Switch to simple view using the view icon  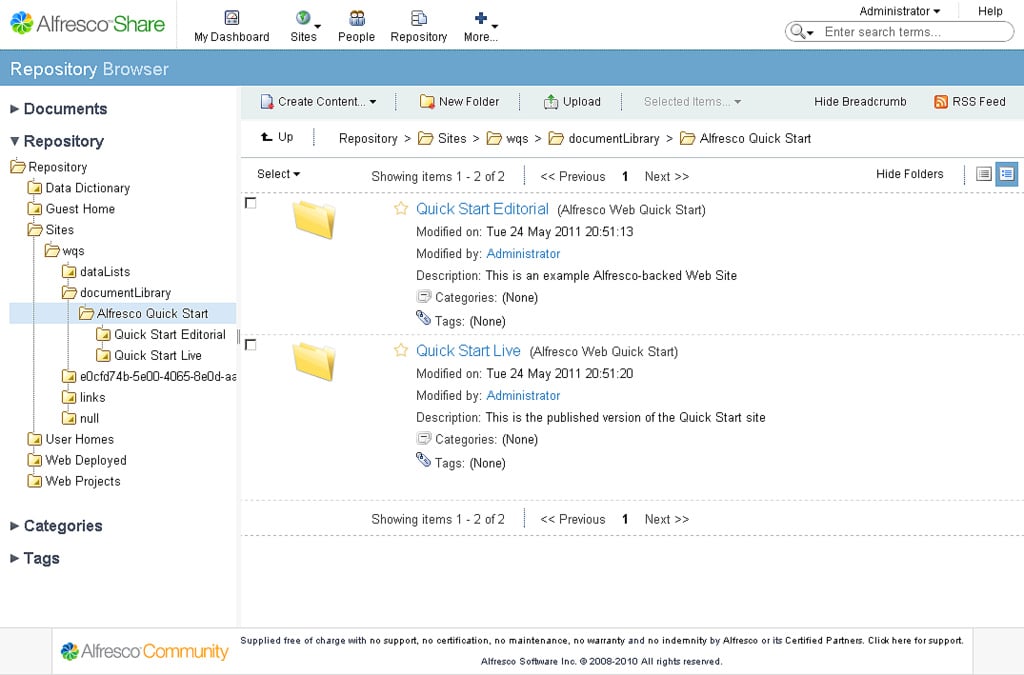[x=984, y=173]
